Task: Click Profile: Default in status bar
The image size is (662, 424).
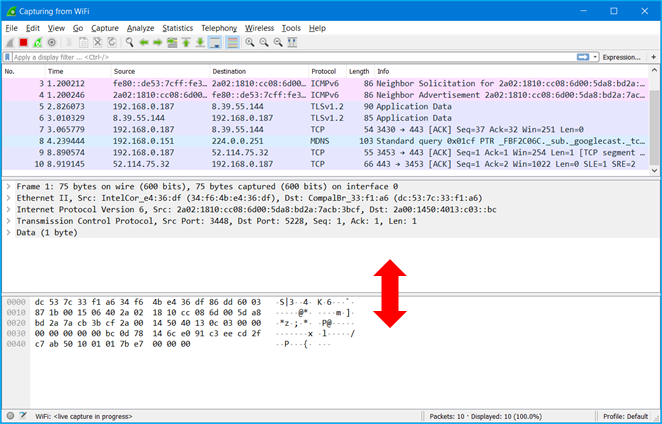Action: click(625, 416)
